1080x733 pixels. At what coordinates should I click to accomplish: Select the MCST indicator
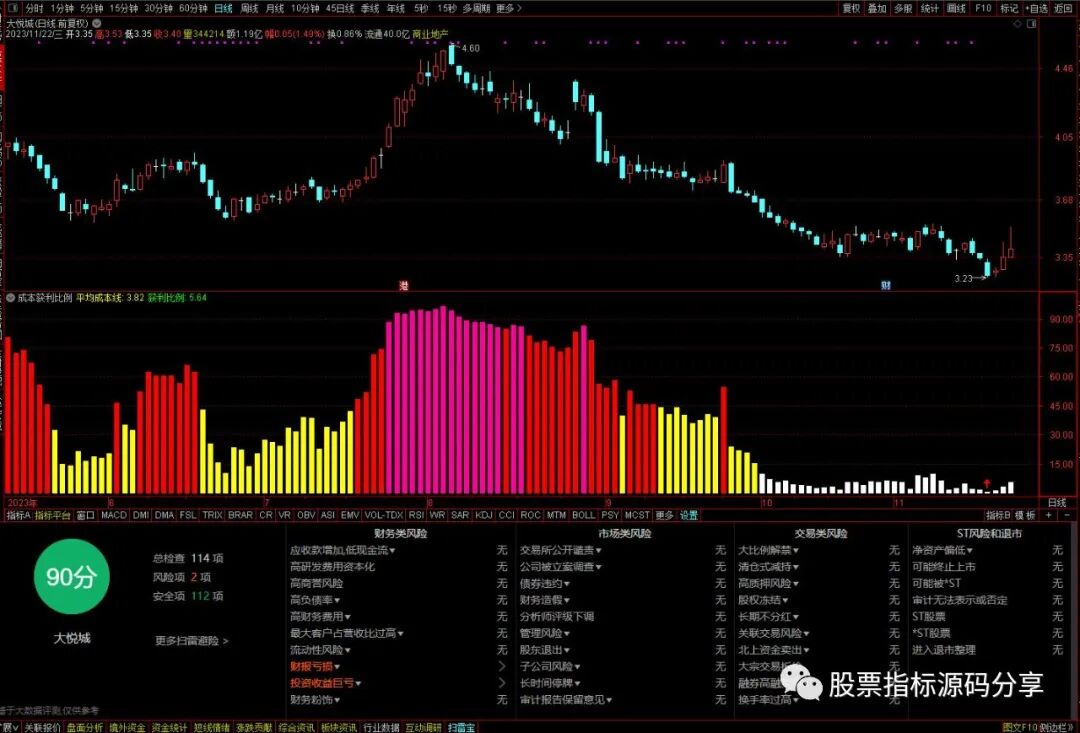click(636, 515)
